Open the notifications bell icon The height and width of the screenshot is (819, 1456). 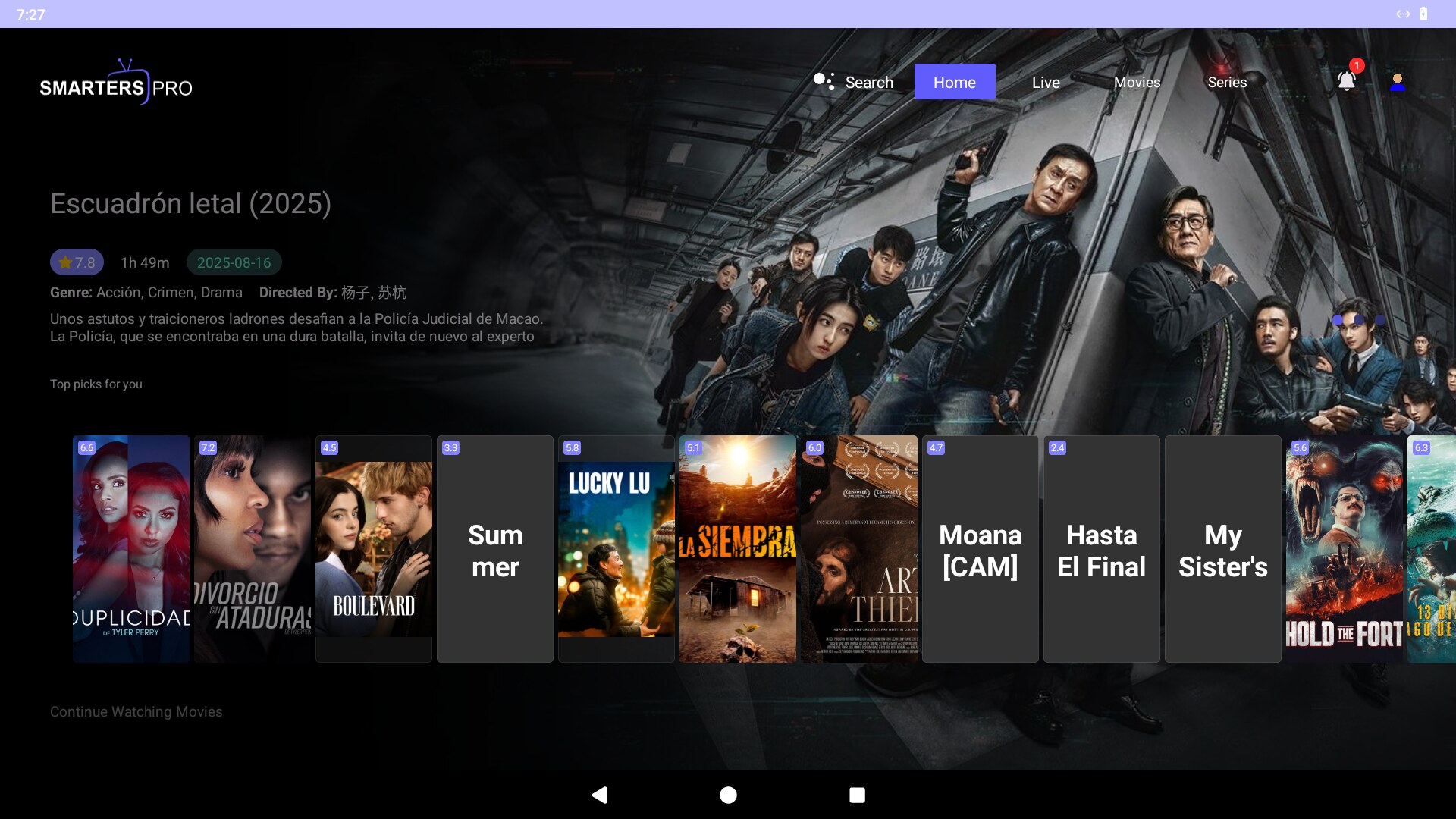pos(1347,81)
